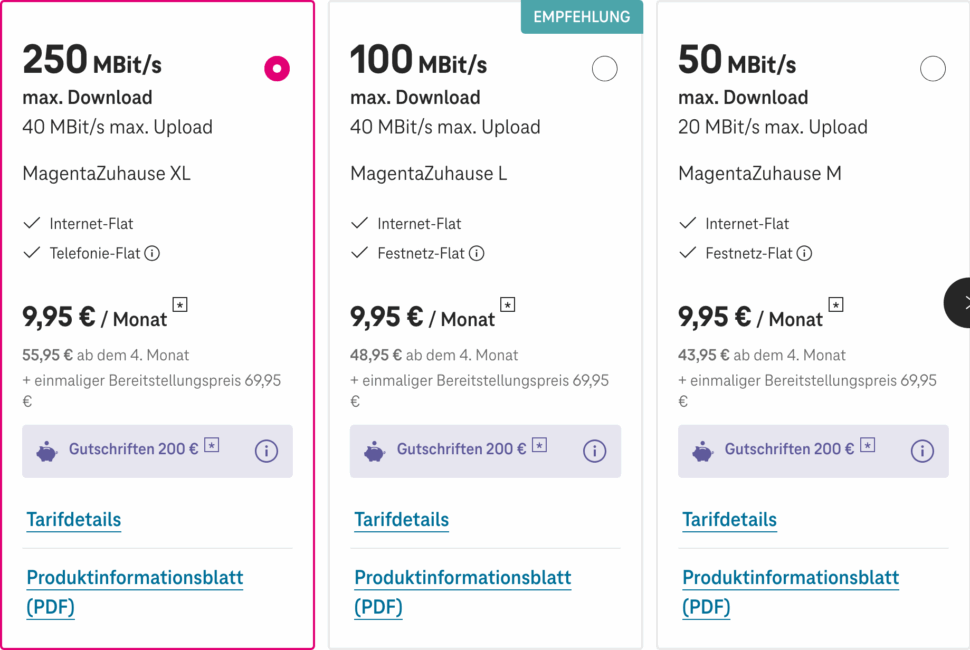The width and height of the screenshot is (970, 650).
Task: Select the 100 MBit/s tariff radio button
Action: coord(604,68)
